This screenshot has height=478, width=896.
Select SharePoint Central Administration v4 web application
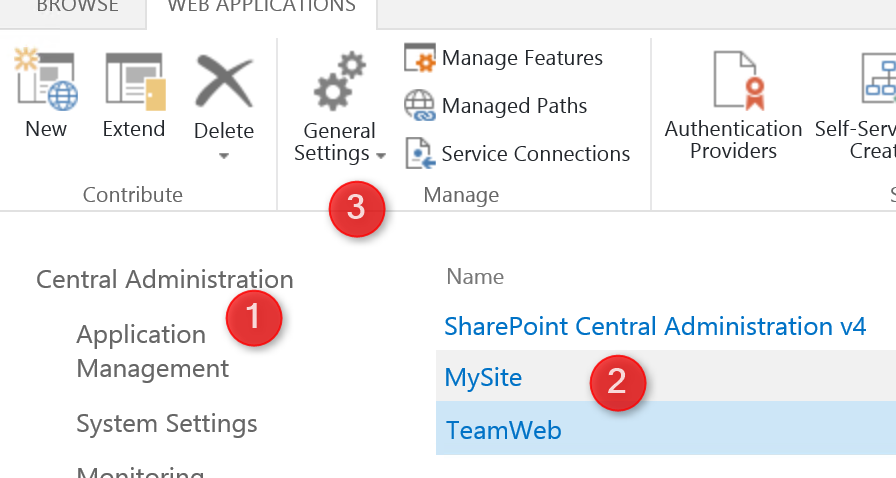(655, 326)
